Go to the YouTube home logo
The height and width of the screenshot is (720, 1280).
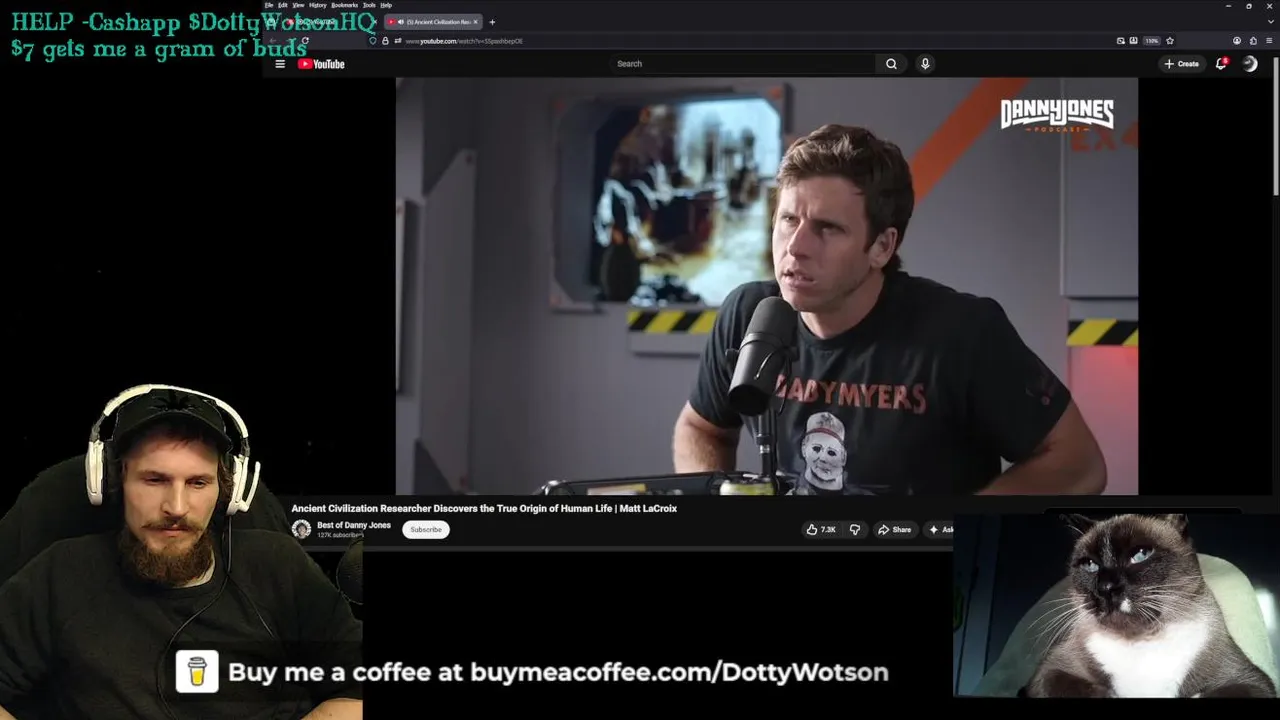pos(321,64)
